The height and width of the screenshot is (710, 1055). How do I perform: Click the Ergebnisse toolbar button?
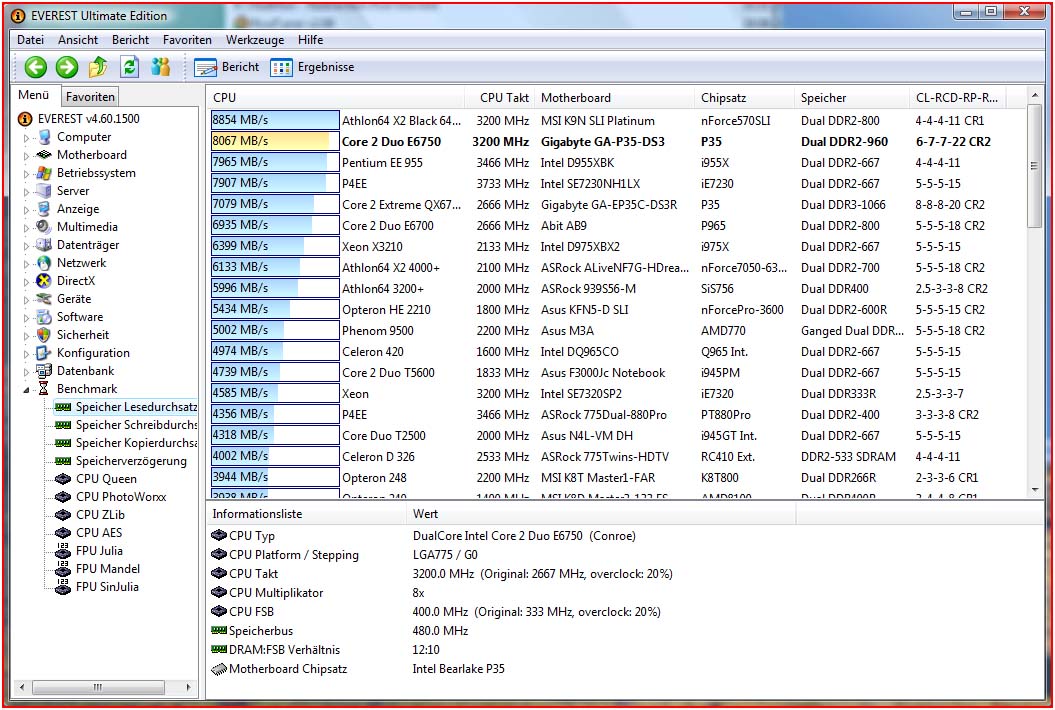click(313, 67)
